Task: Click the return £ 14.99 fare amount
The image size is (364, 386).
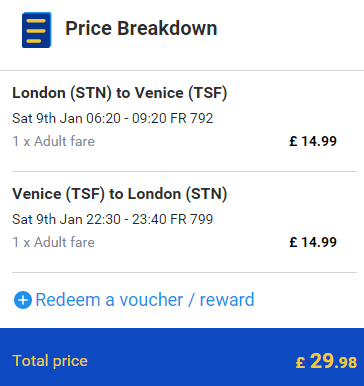Action: [313, 242]
